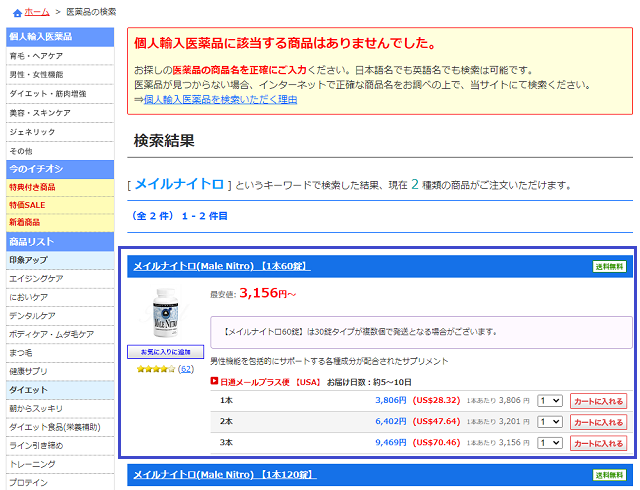The image size is (640, 490).
Task: Open 新着商品 in sidebar
Action: (x=60, y=223)
